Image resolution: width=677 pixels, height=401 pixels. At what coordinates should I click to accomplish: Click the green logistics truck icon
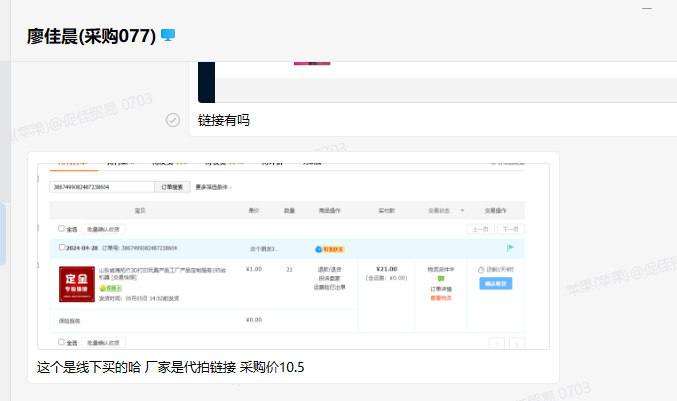tap(439, 279)
